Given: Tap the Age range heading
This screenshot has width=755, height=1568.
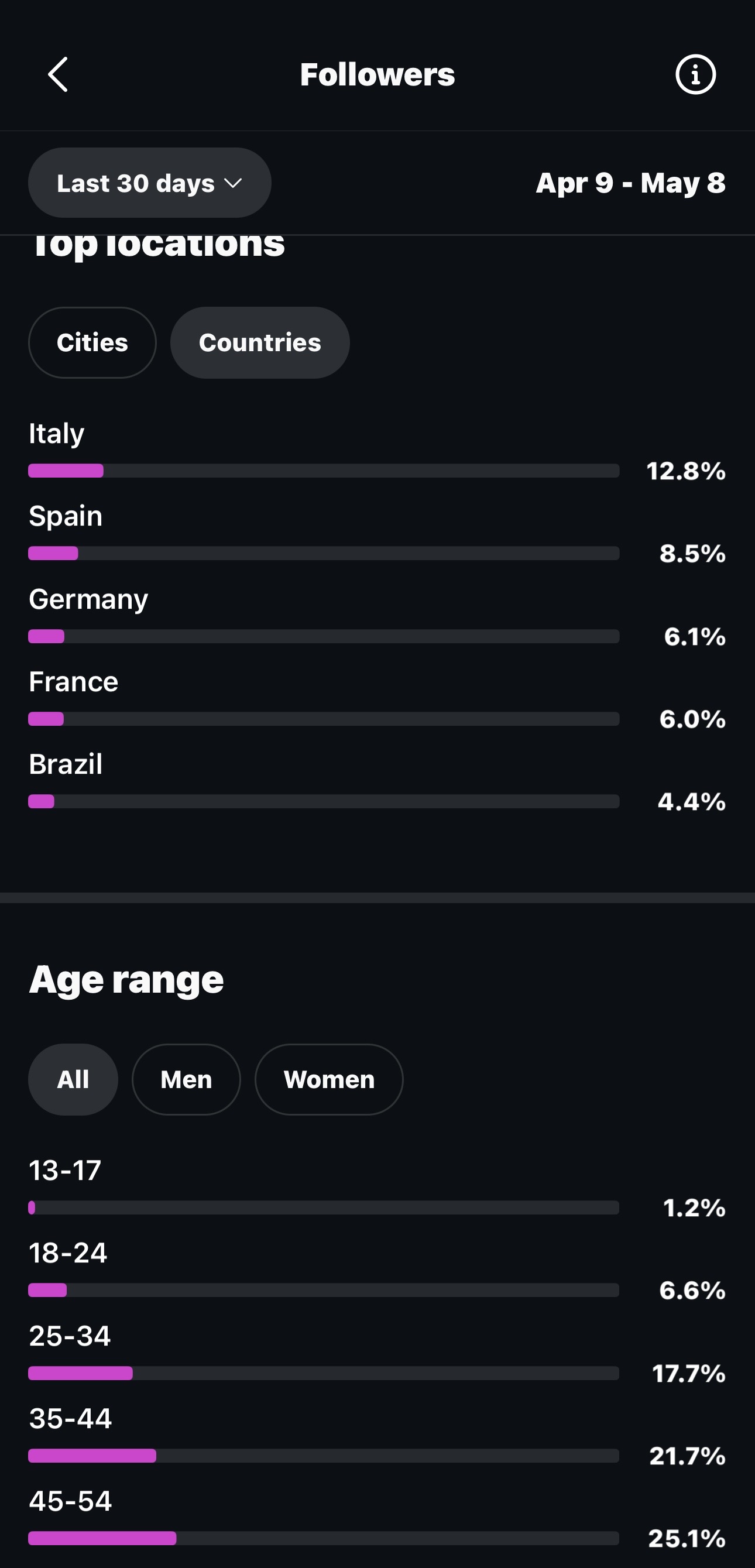Looking at the screenshot, I should coord(126,980).
